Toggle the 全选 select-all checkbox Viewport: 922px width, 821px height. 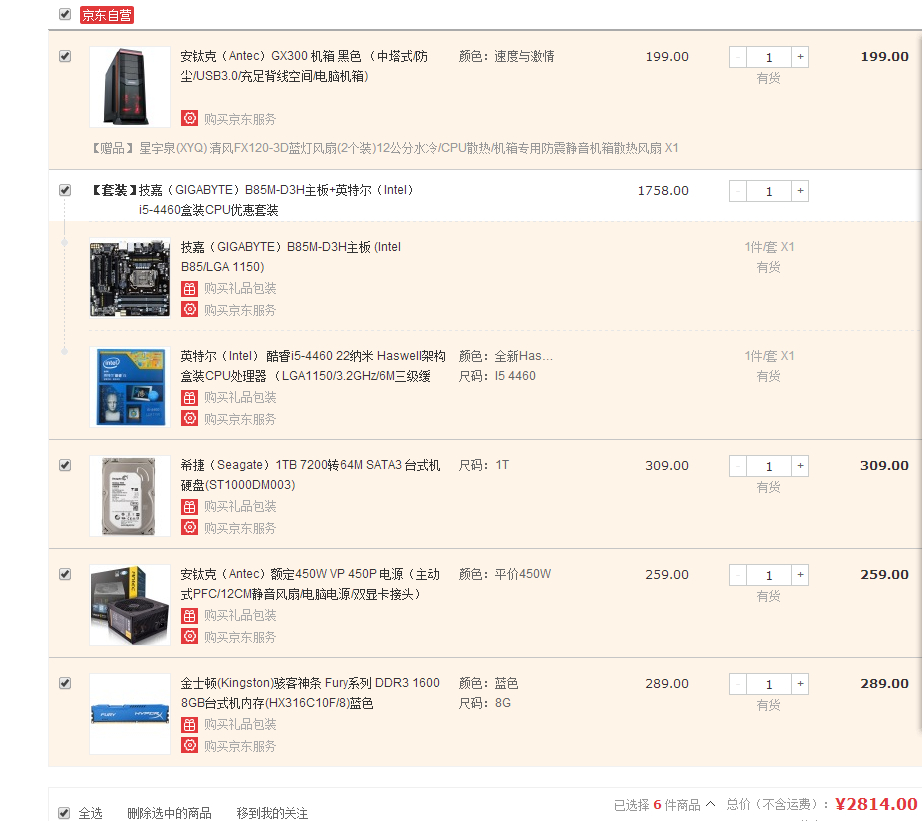pyautogui.click(x=64, y=813)
